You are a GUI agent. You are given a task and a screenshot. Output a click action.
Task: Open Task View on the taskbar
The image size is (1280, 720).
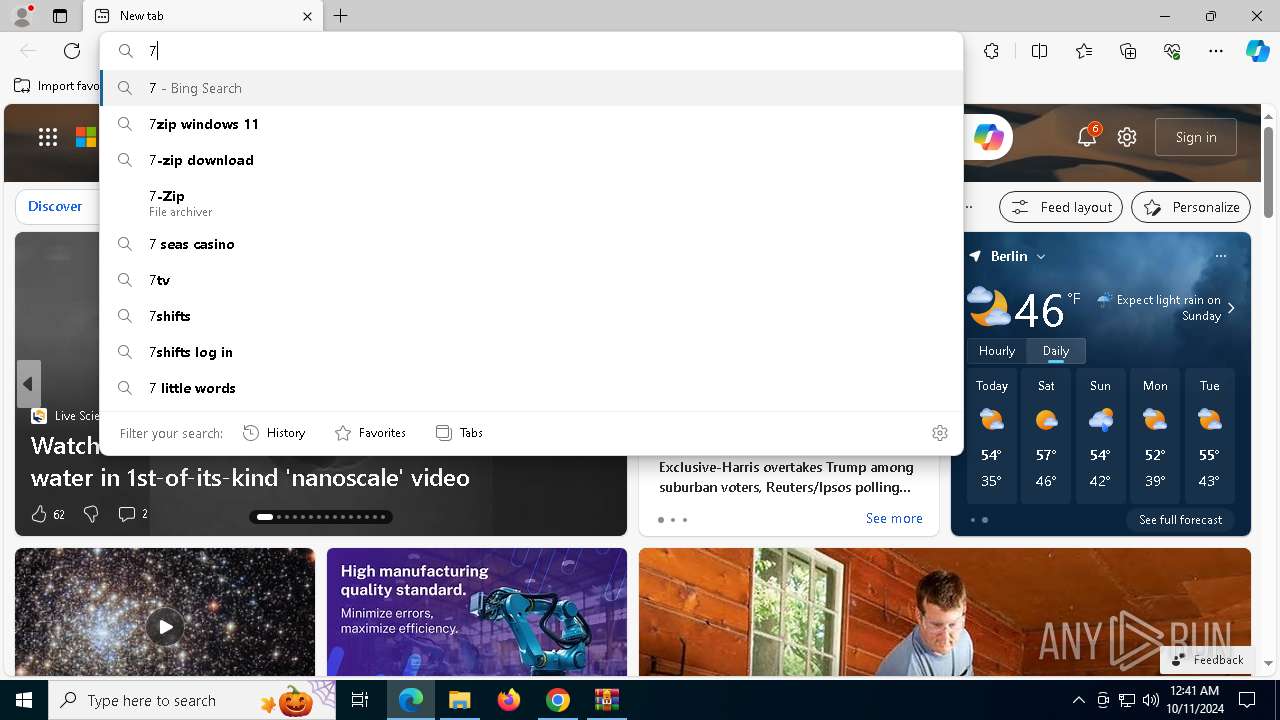click(360, 700)
